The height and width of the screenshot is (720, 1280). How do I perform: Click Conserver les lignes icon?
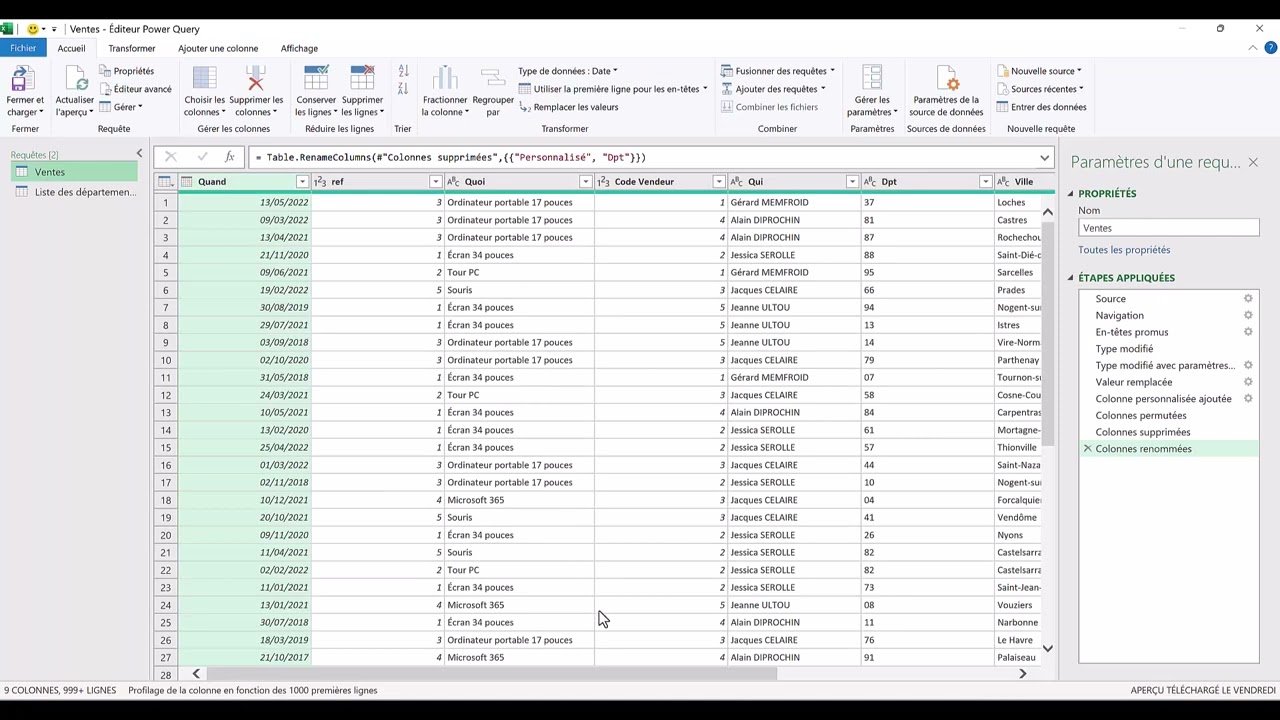click(x=316, y=79)
